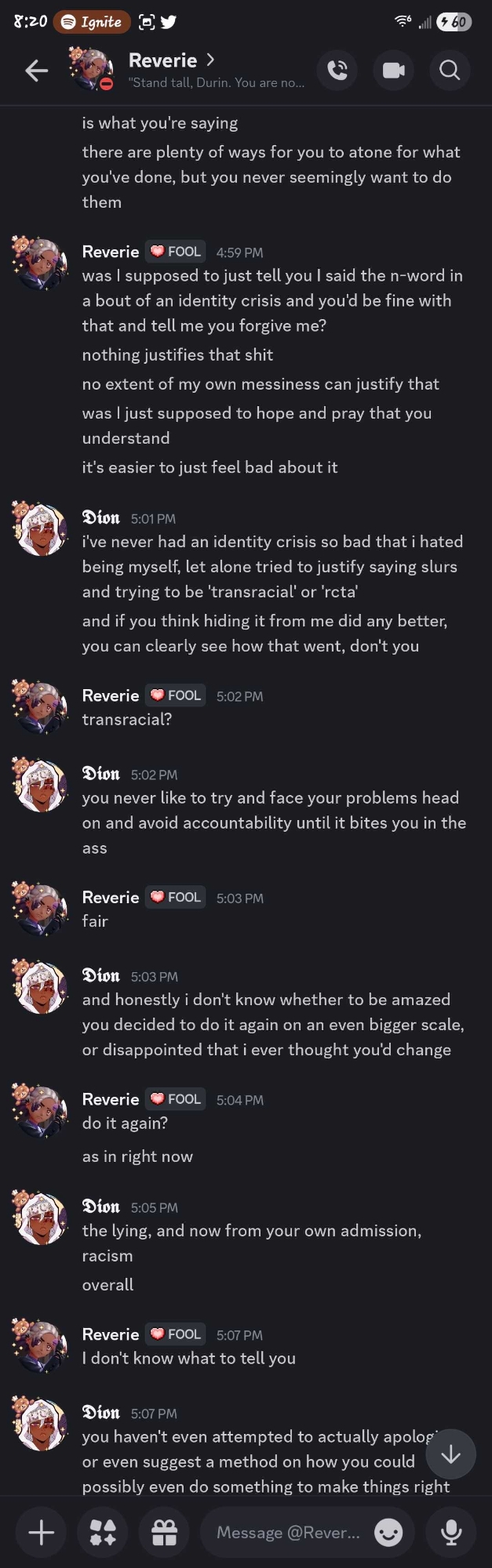Jump to latest messages with down arrow
The width and height of the screenshot is (492, 1568).
tap(451, 1455)
